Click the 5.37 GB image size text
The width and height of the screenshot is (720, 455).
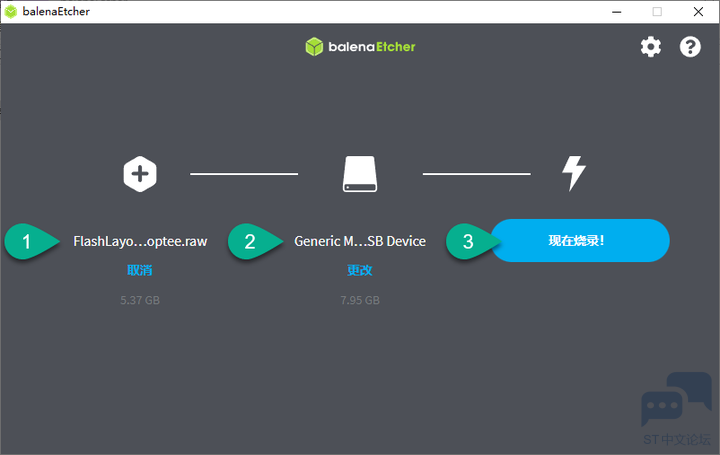pos(140,300)
